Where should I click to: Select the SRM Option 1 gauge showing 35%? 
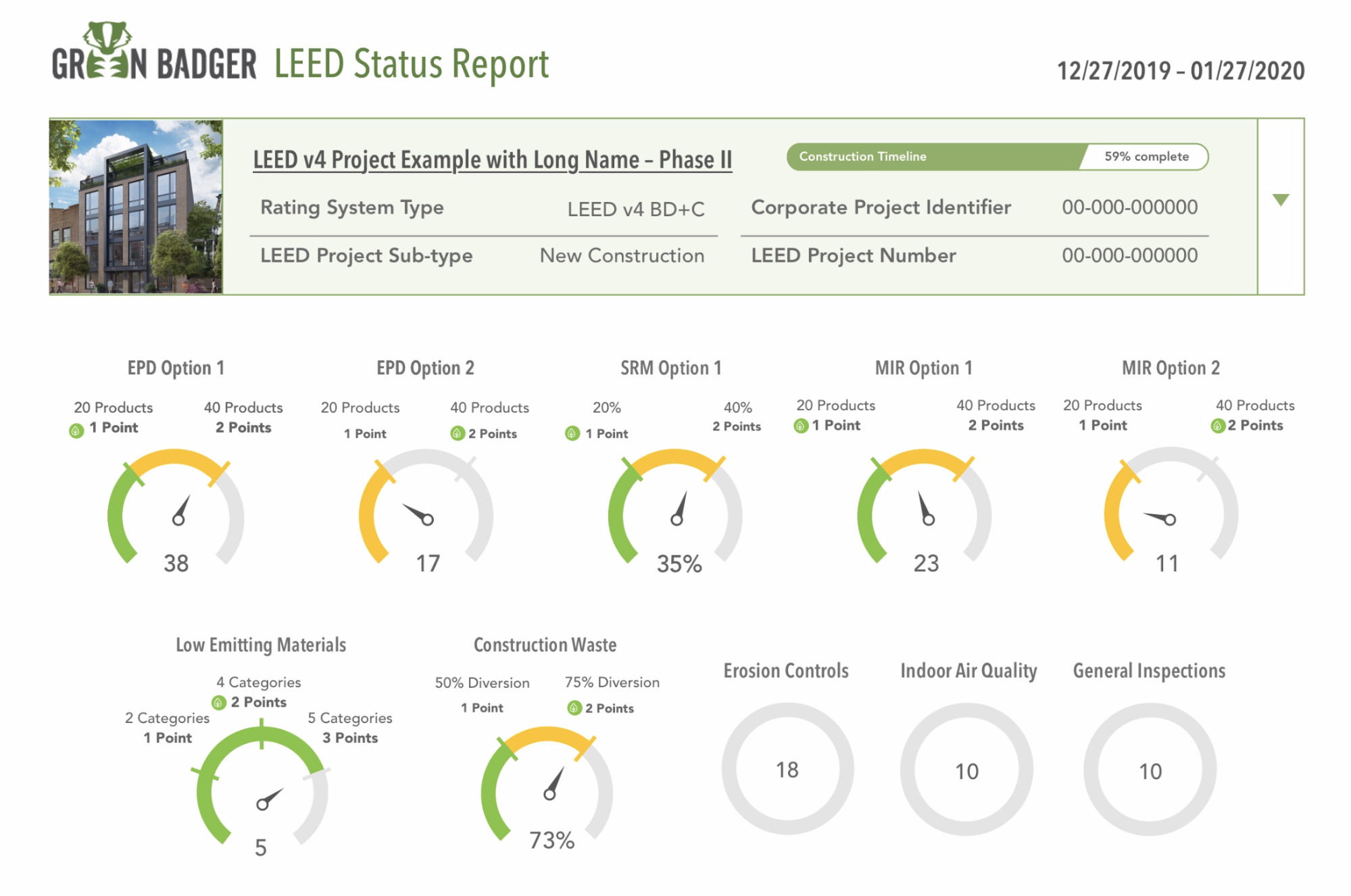[675, 512]
